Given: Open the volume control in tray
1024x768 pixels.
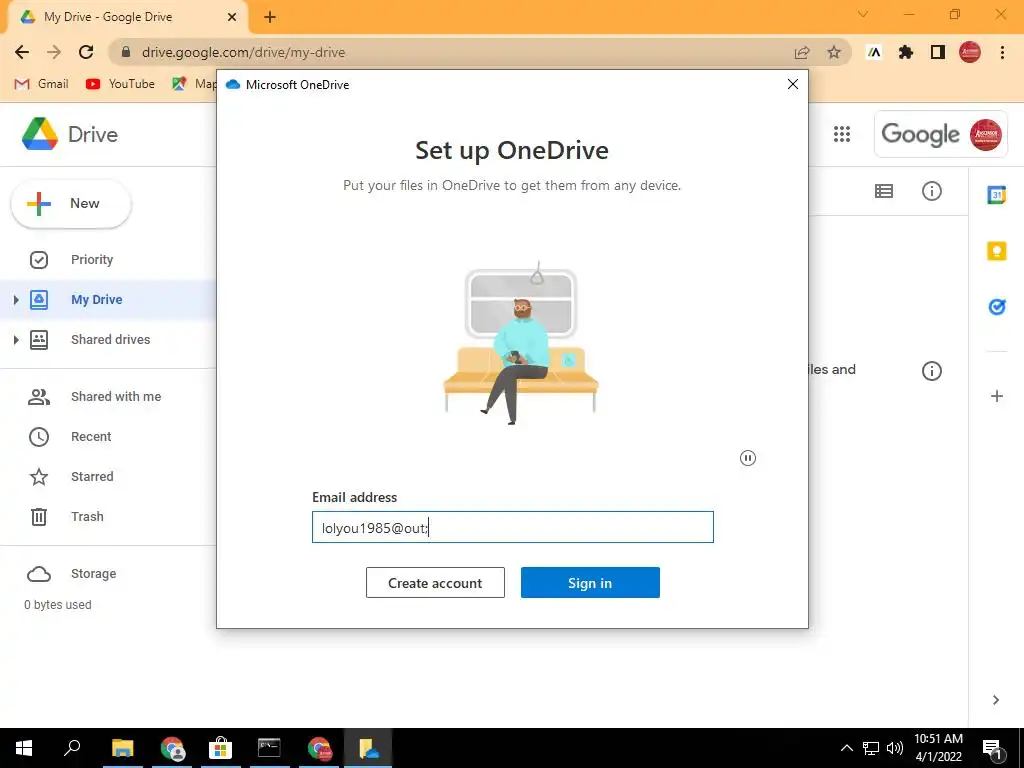Looking at the screenshot, I should 895,748.
